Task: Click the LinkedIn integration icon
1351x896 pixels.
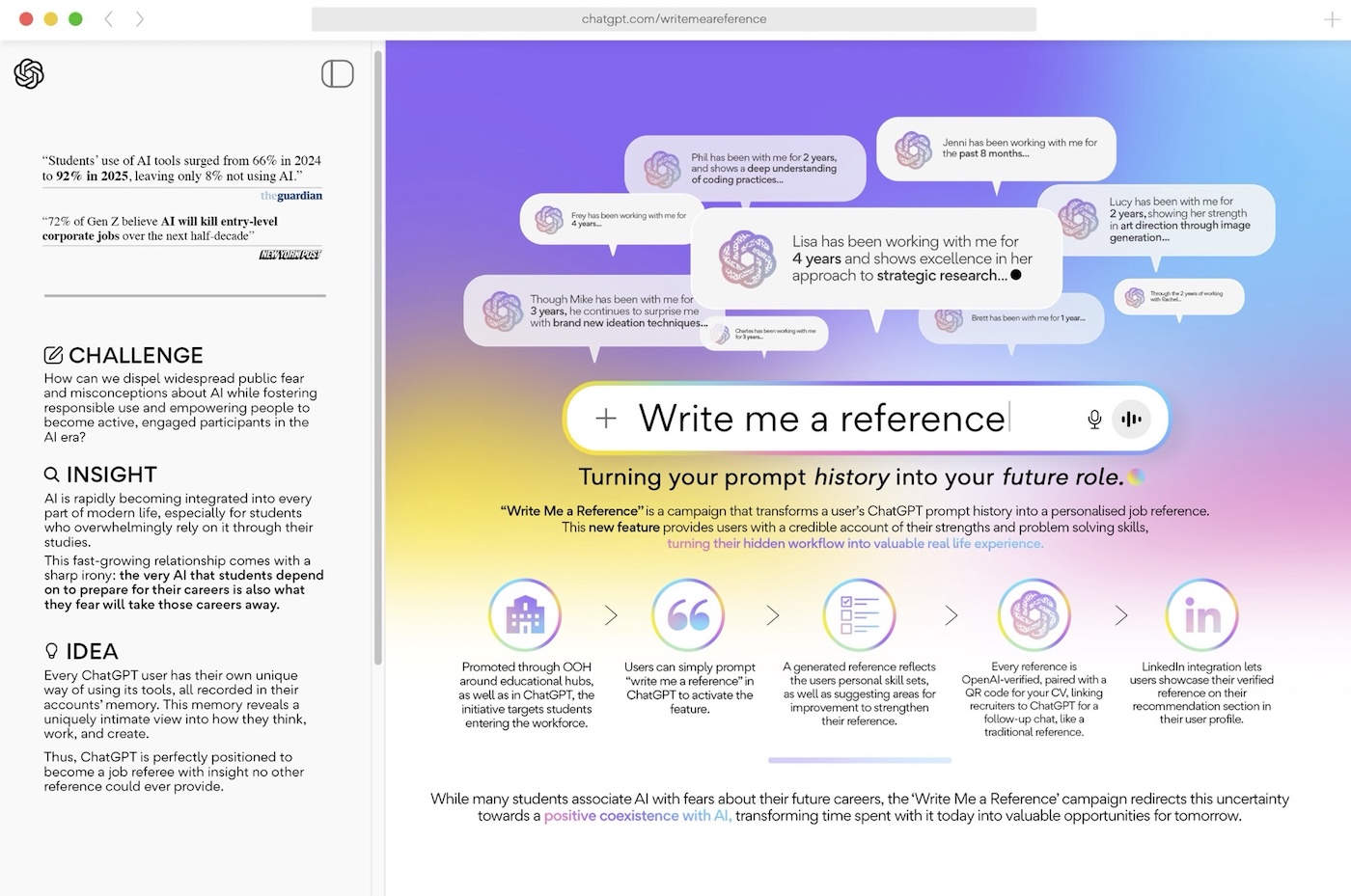Action: coord(1201,615)
